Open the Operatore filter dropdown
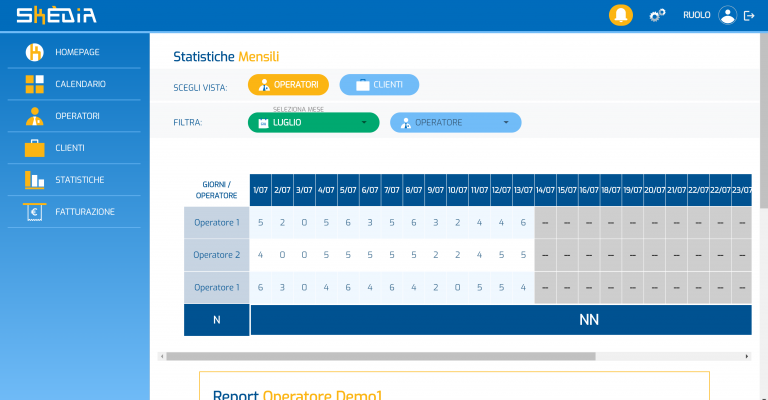Viewport: 768px width, 400px height. tap(455, 122)
